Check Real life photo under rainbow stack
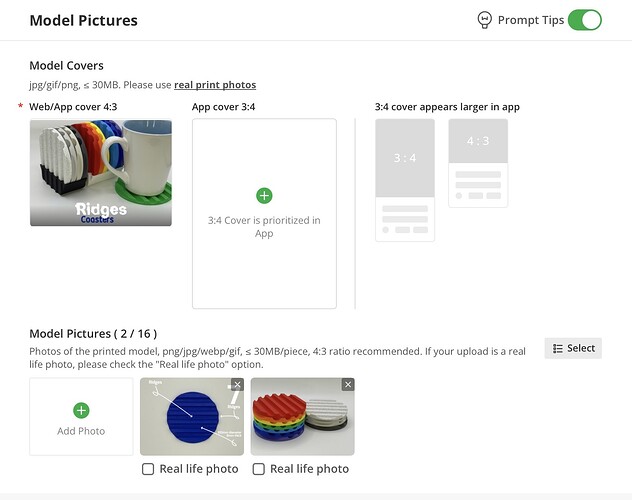The width and height of the screenshot is (632, 500). pyautogui.click(x=258, y=469)
